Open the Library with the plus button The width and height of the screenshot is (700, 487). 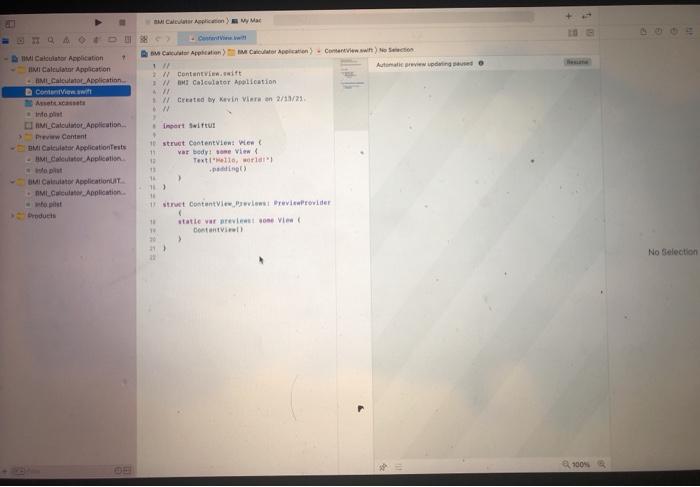pyautogui.click(x=568, y=16)
